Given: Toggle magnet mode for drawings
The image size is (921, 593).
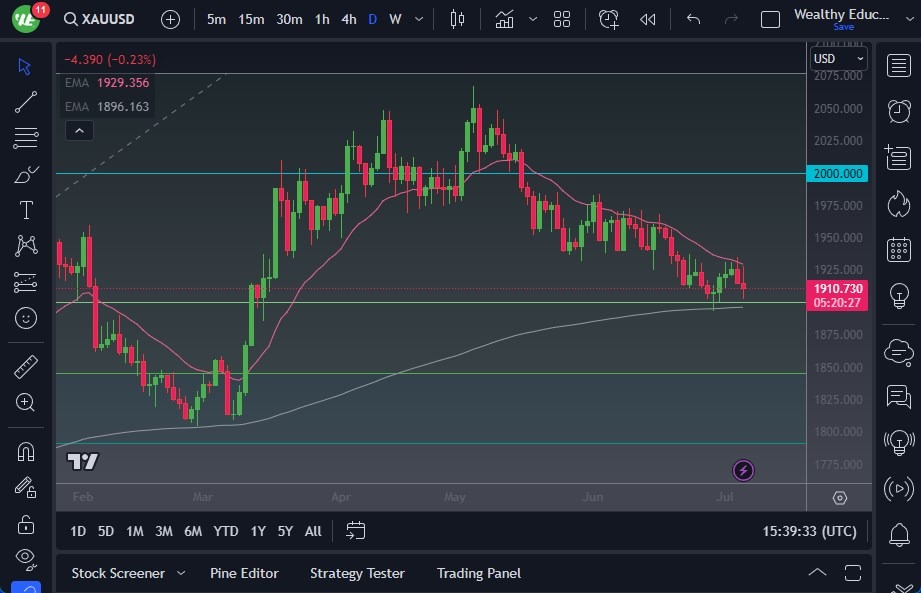Looking at the screenshot, I should [x=26, y=452].
